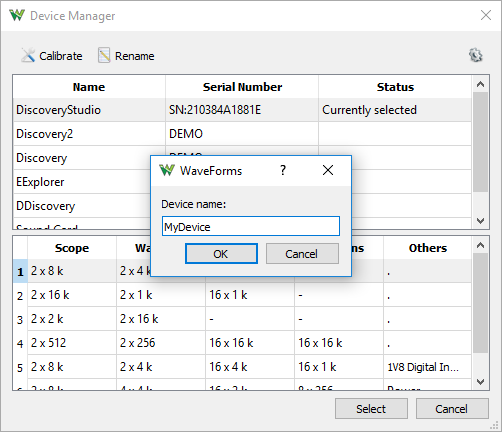Click the Name column header
Screen dimensions: 502x432
point(89,87)
